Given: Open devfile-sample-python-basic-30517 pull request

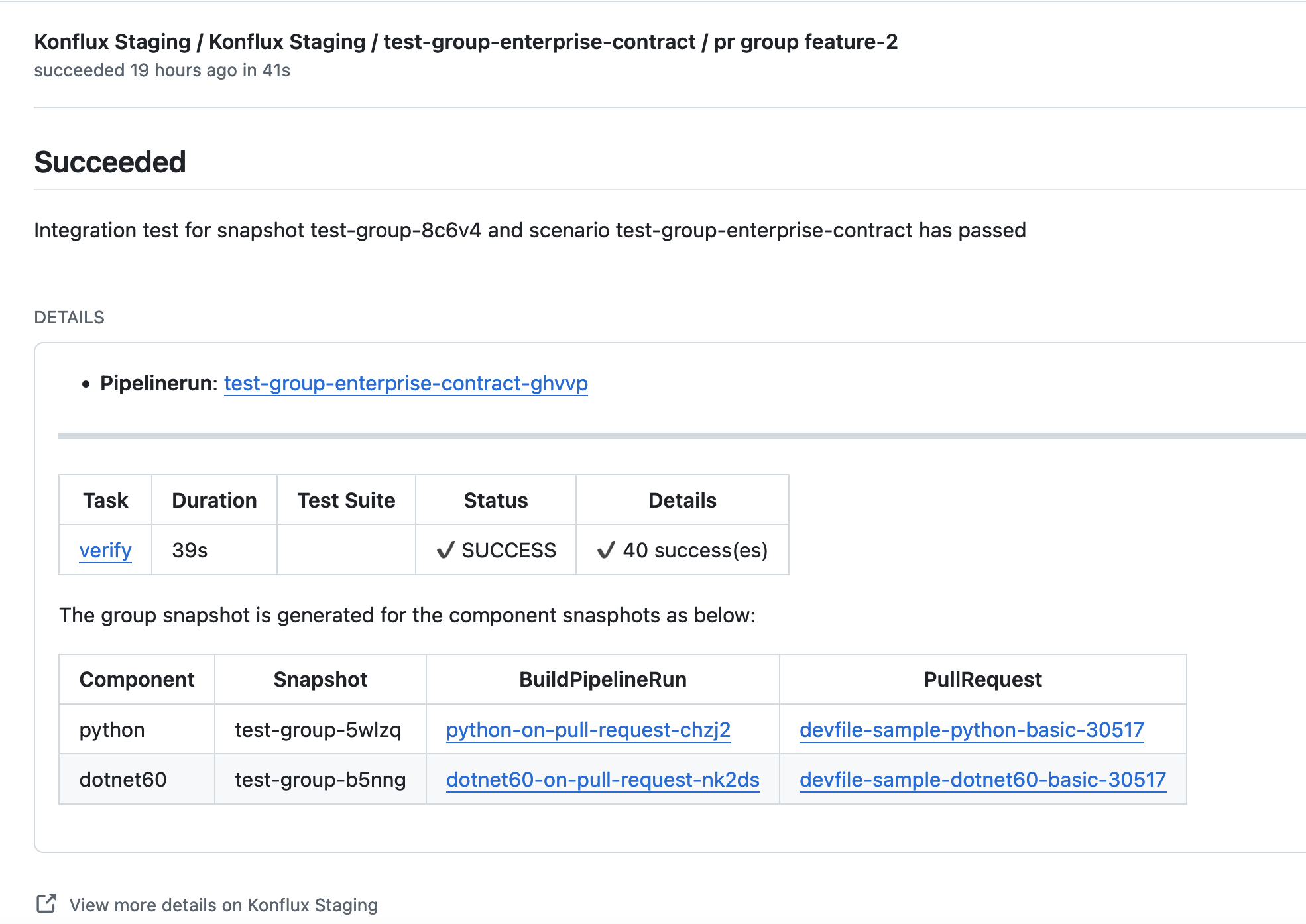Looking at the screenshot, I should 971,730.
